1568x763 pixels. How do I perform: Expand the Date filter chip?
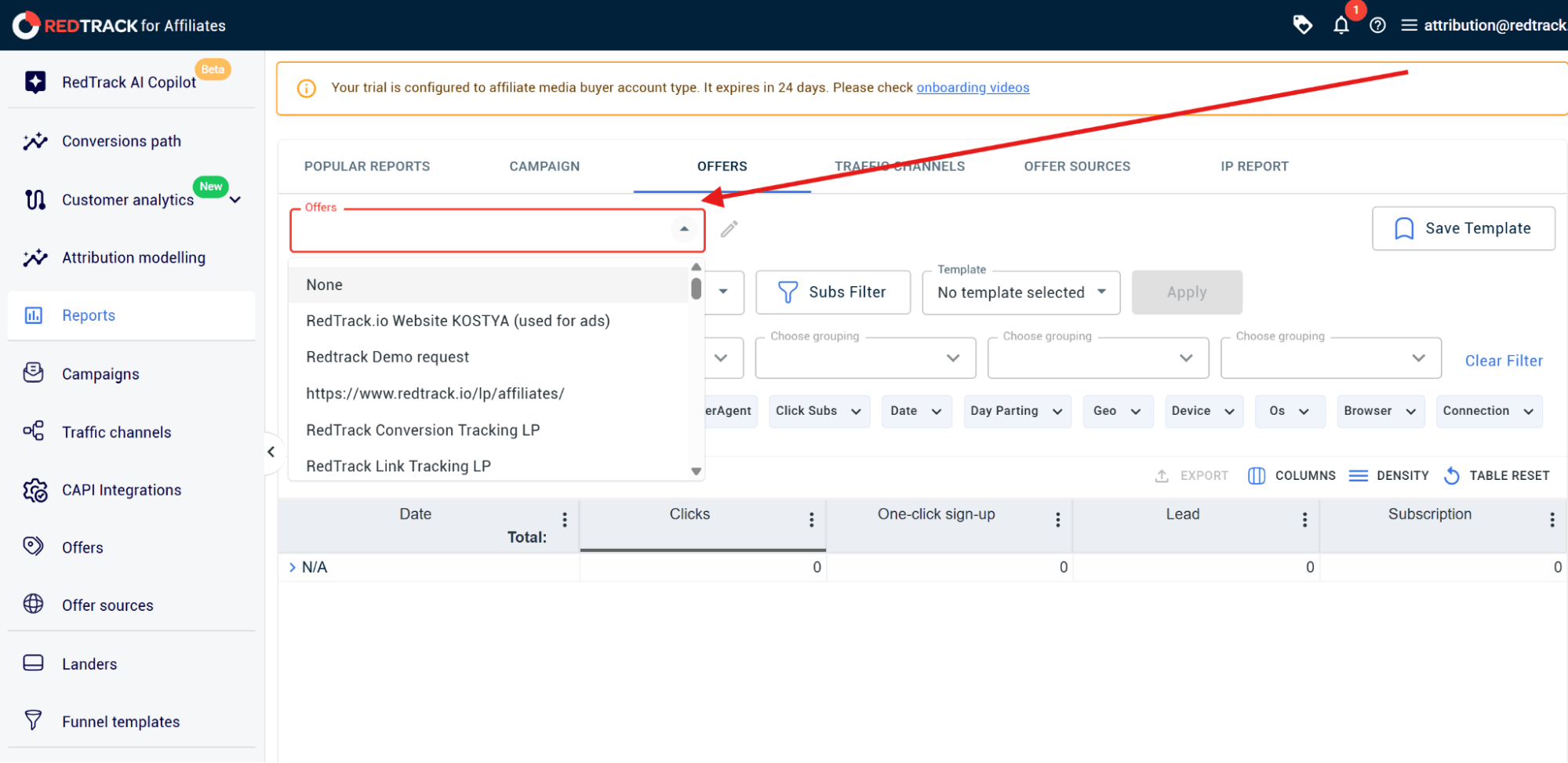pyautogui.click(x=916, y=412)
